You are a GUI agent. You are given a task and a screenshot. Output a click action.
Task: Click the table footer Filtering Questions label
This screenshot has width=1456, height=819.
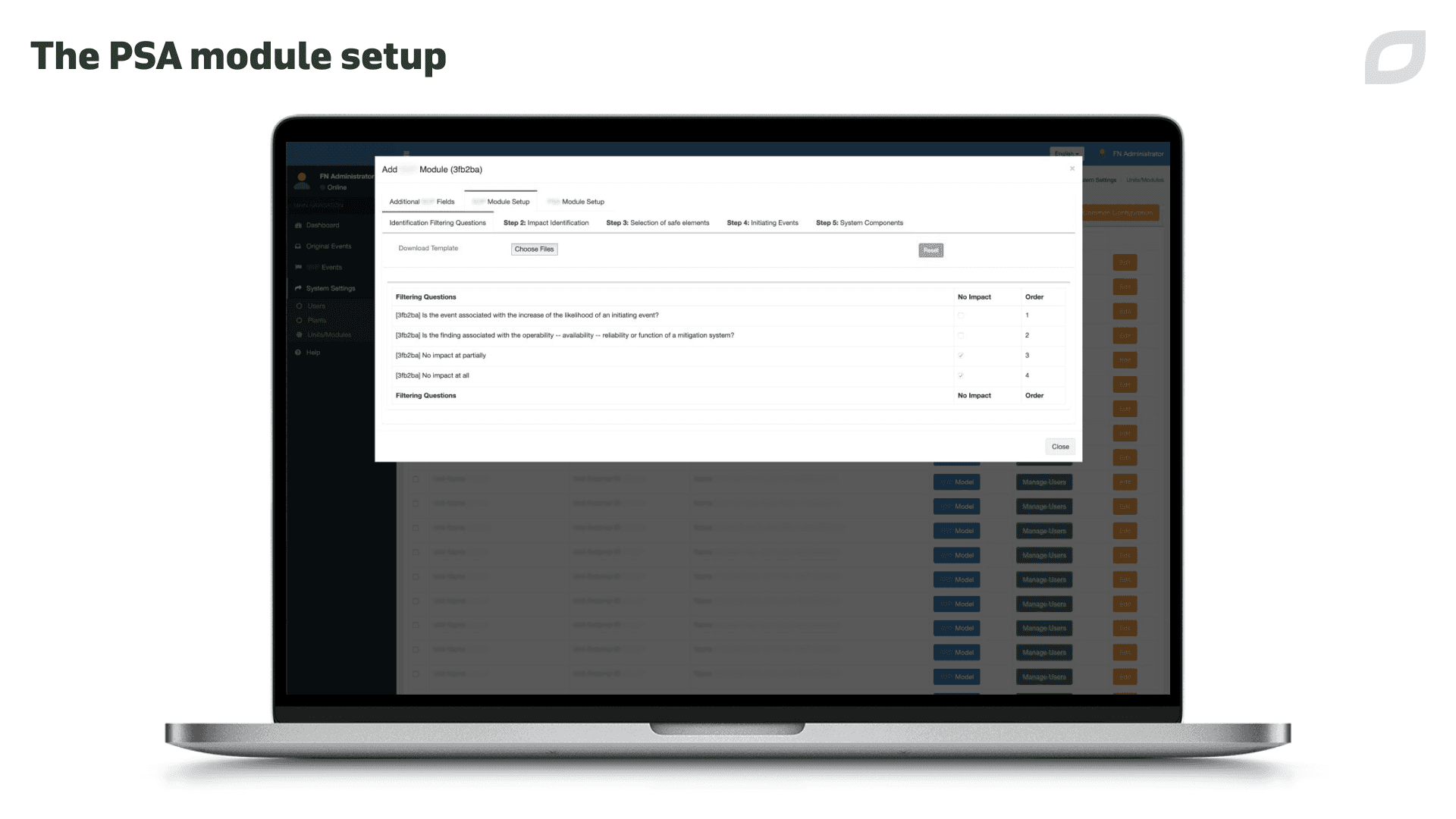point(425,396)
